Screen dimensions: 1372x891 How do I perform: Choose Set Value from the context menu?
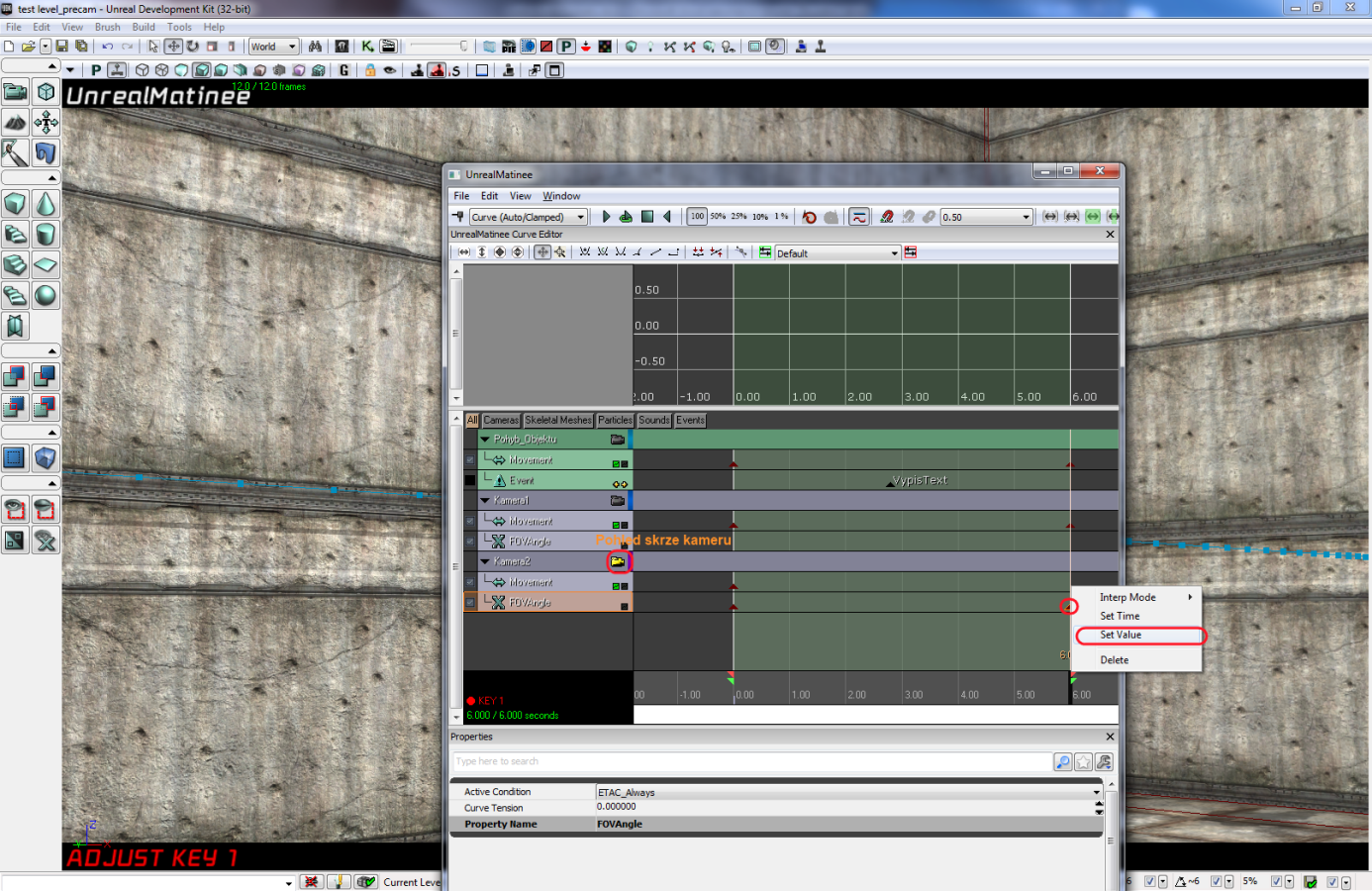pos(1137,635)
